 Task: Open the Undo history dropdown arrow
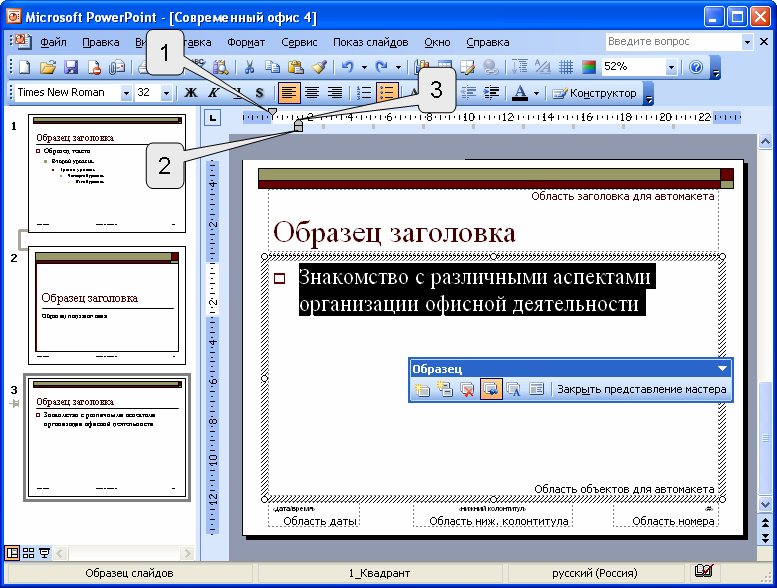pos(364,67)
